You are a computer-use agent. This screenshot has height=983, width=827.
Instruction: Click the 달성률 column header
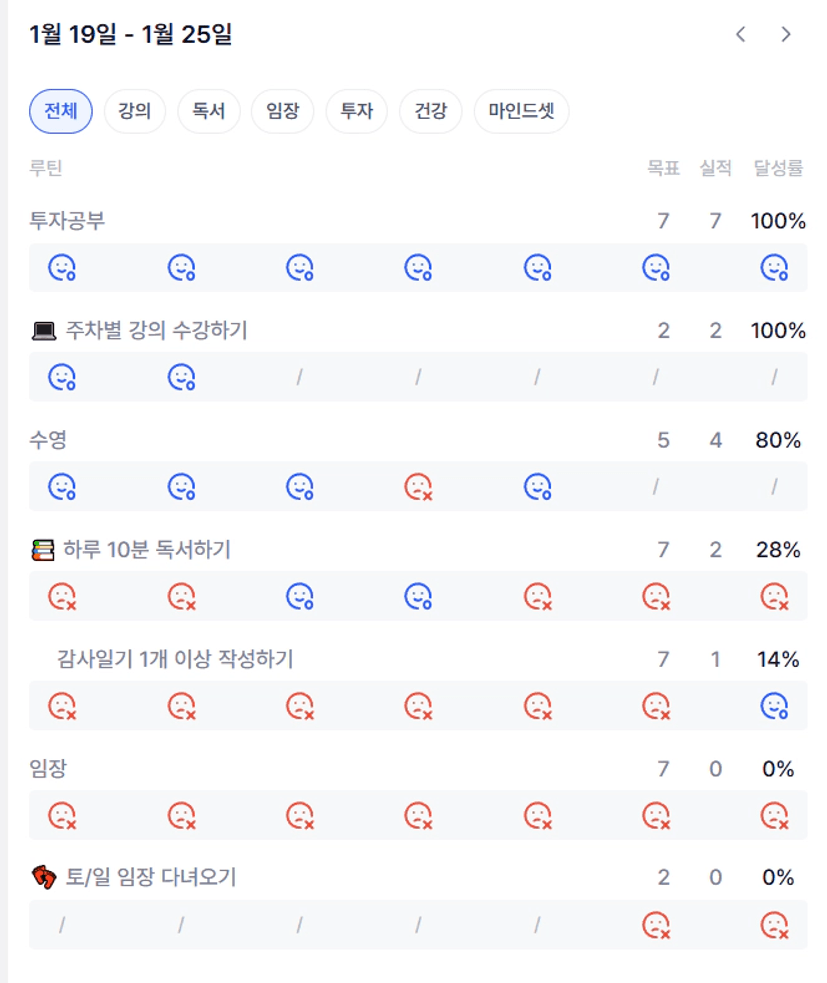pyautogui.click(x=778, y=168)
